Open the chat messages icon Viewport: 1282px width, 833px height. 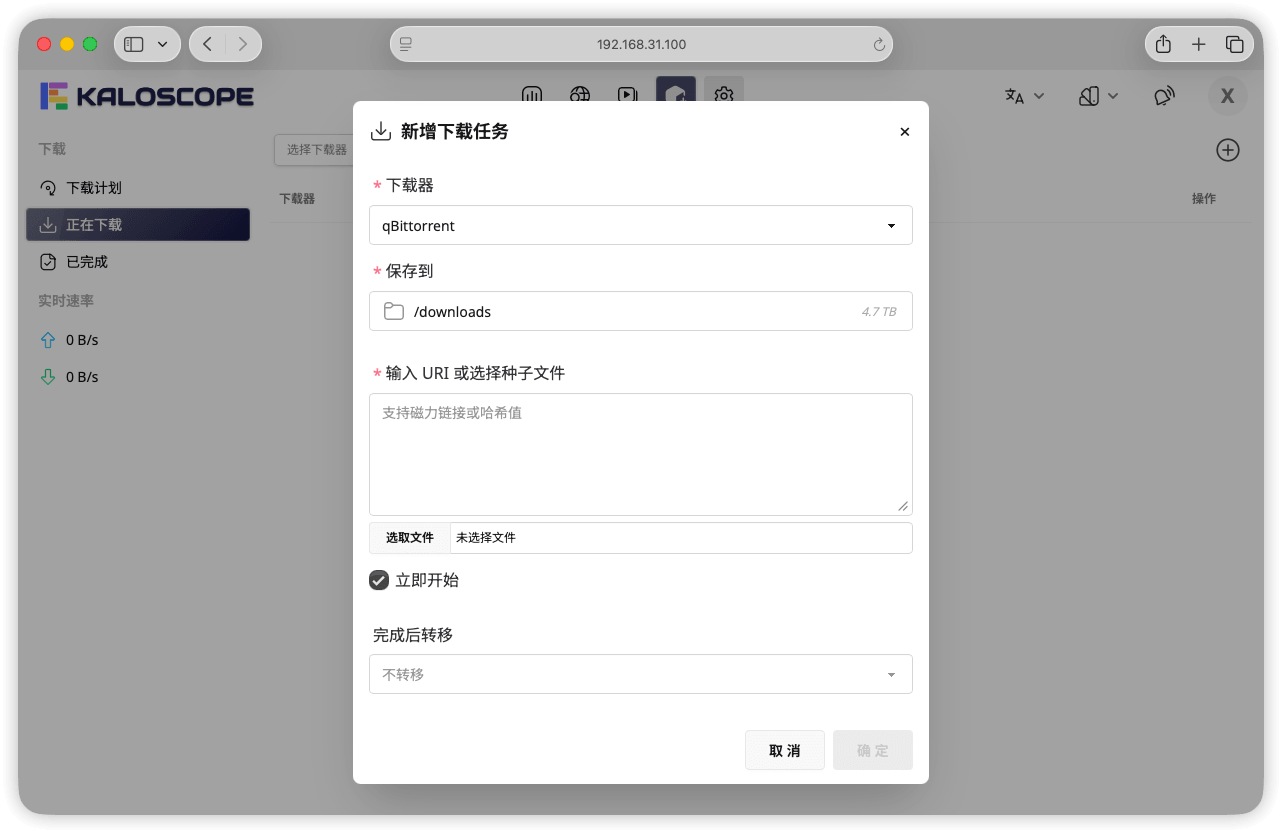(1164, 96)
